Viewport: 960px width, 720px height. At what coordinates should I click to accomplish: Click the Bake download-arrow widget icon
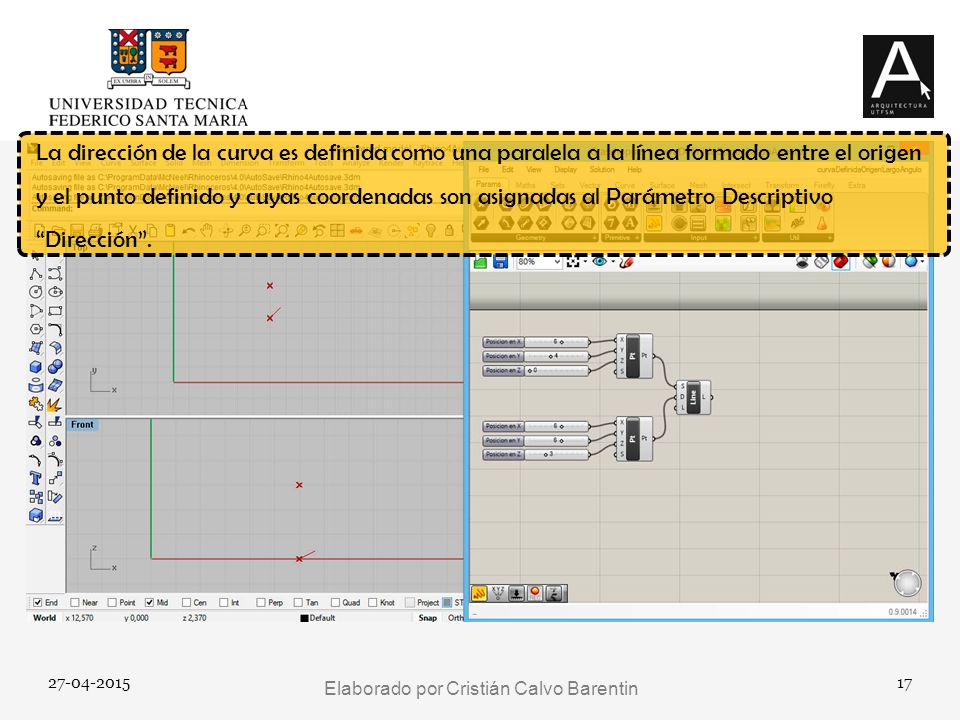coord(517,593)
